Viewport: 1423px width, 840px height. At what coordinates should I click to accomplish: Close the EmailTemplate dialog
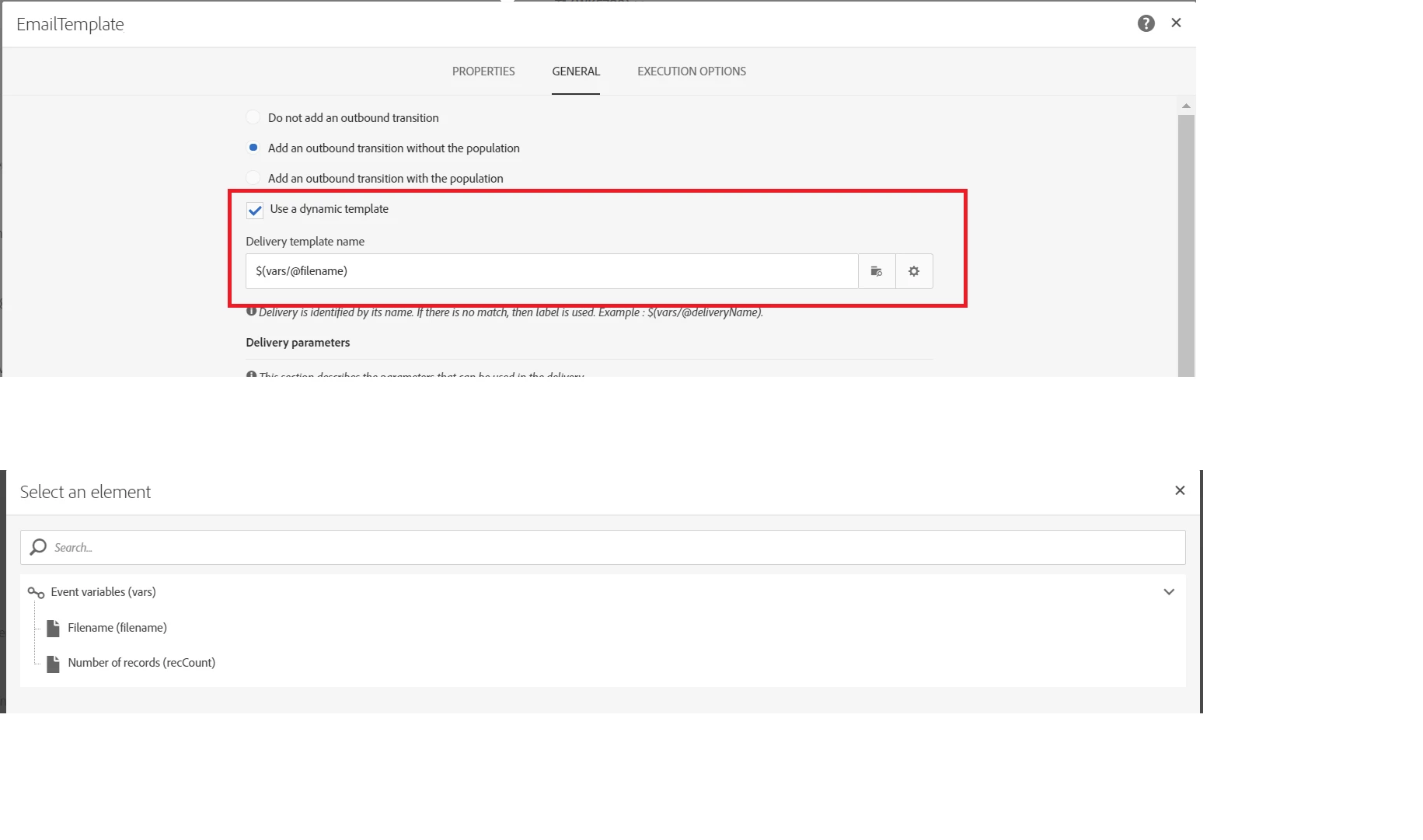(x=1176, y=23)
